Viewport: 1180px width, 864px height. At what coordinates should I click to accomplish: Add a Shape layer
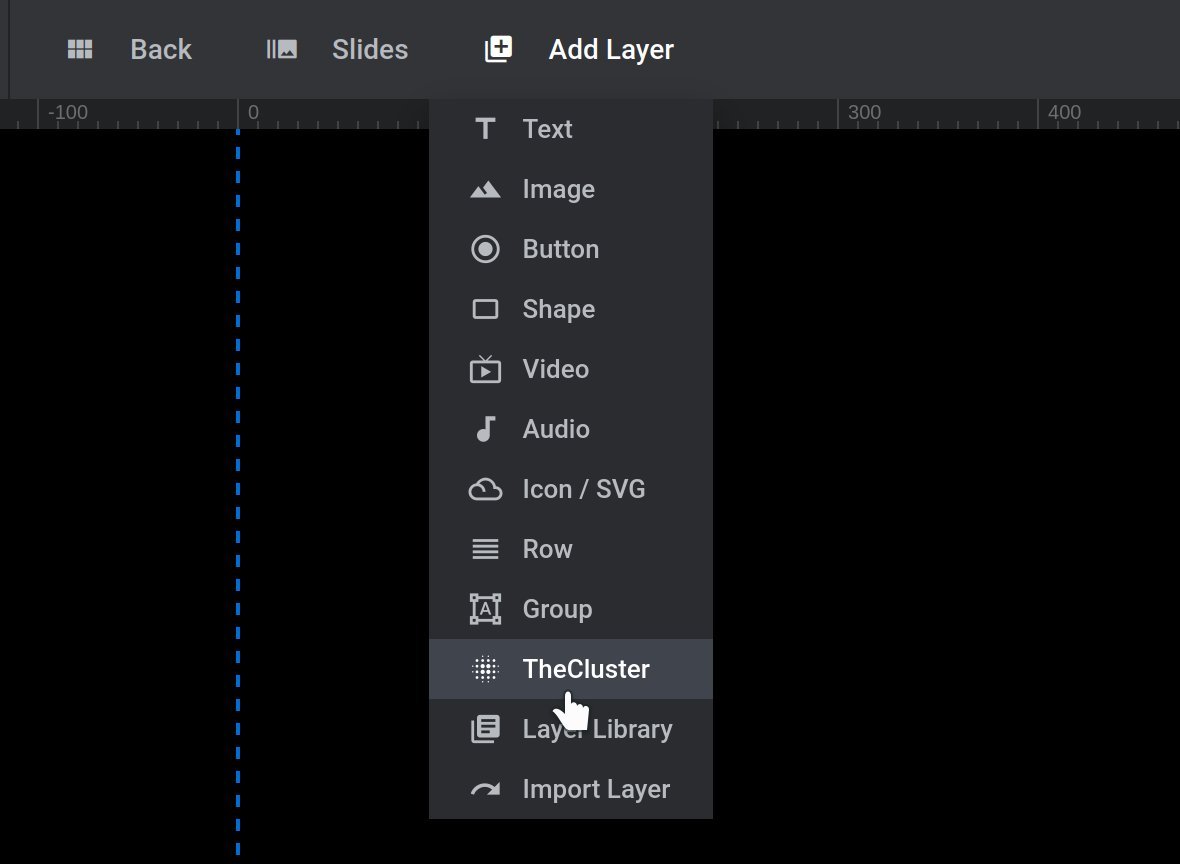click(x=570, y=309)
